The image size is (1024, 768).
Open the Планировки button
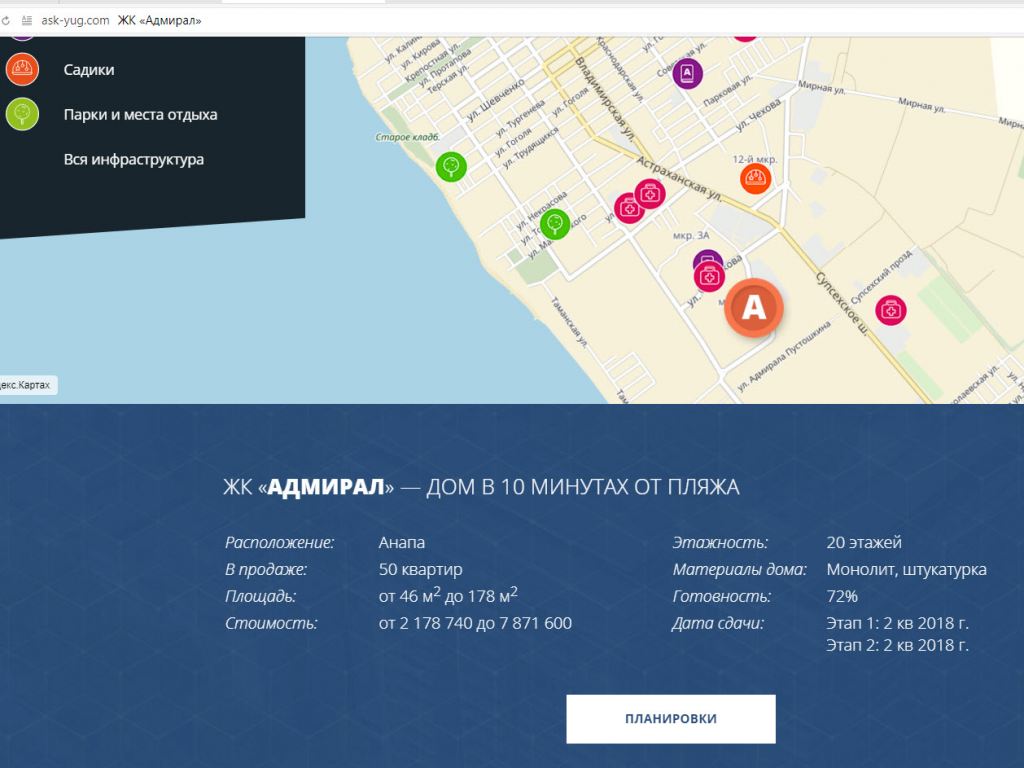click(x=671, y=718)
